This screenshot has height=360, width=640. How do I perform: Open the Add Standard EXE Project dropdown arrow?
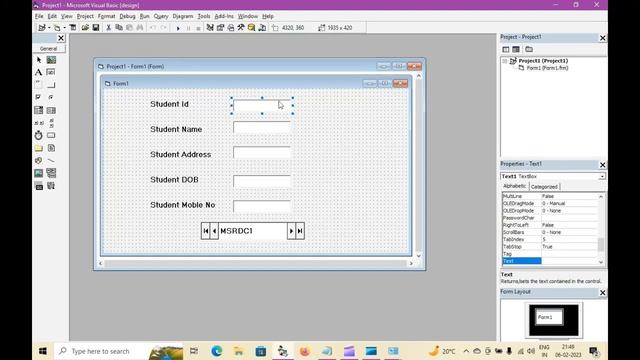pos(49,28)
